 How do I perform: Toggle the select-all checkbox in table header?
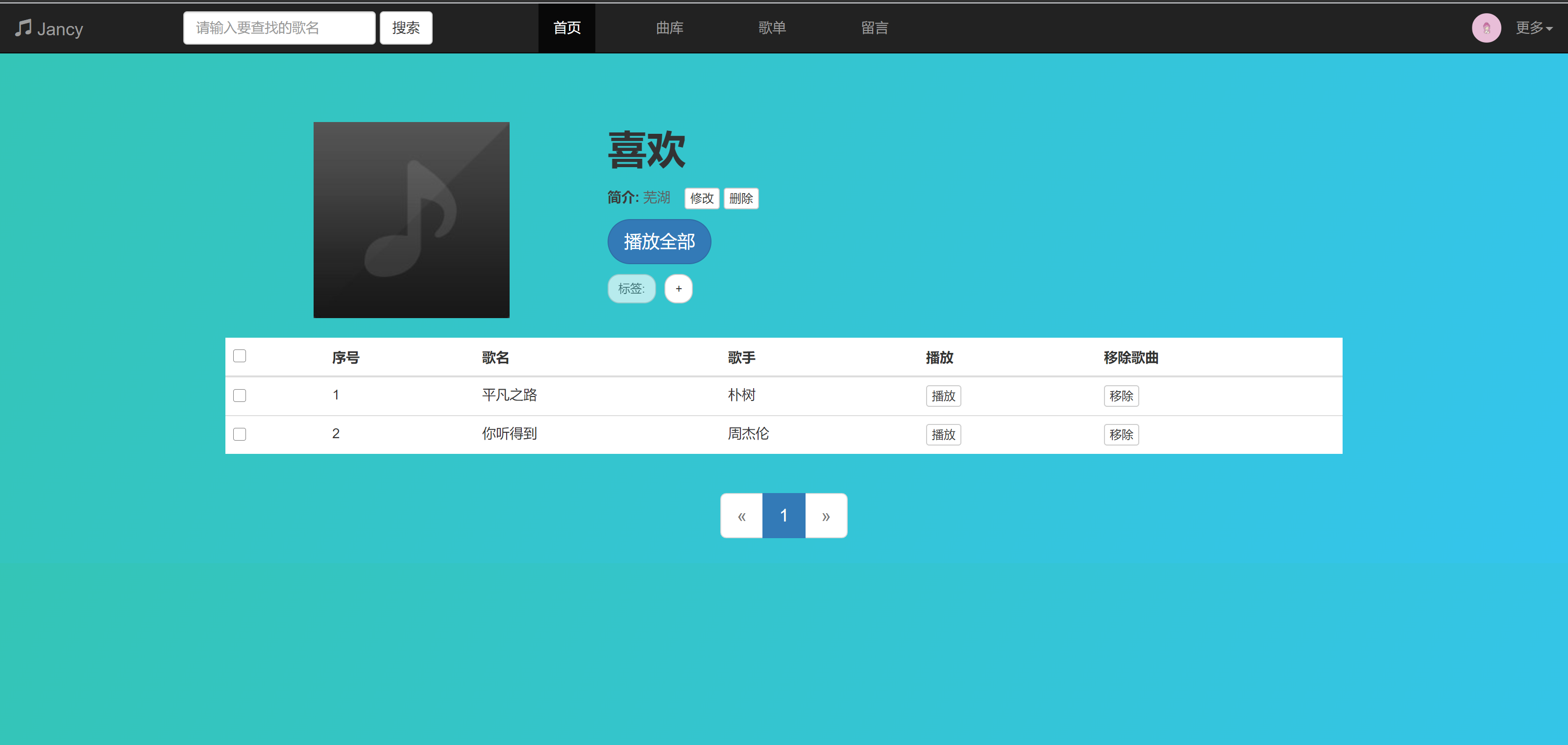click(239, 356)
